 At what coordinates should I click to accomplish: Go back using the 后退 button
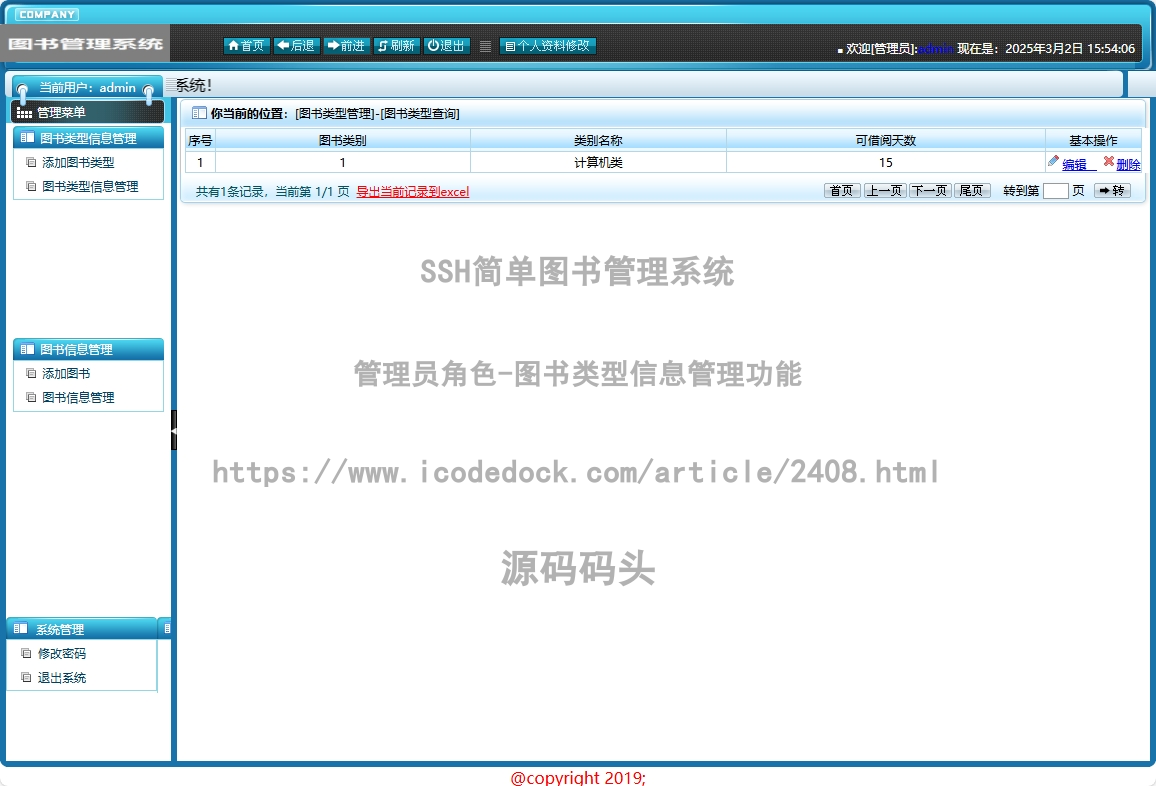click(297, 46)
